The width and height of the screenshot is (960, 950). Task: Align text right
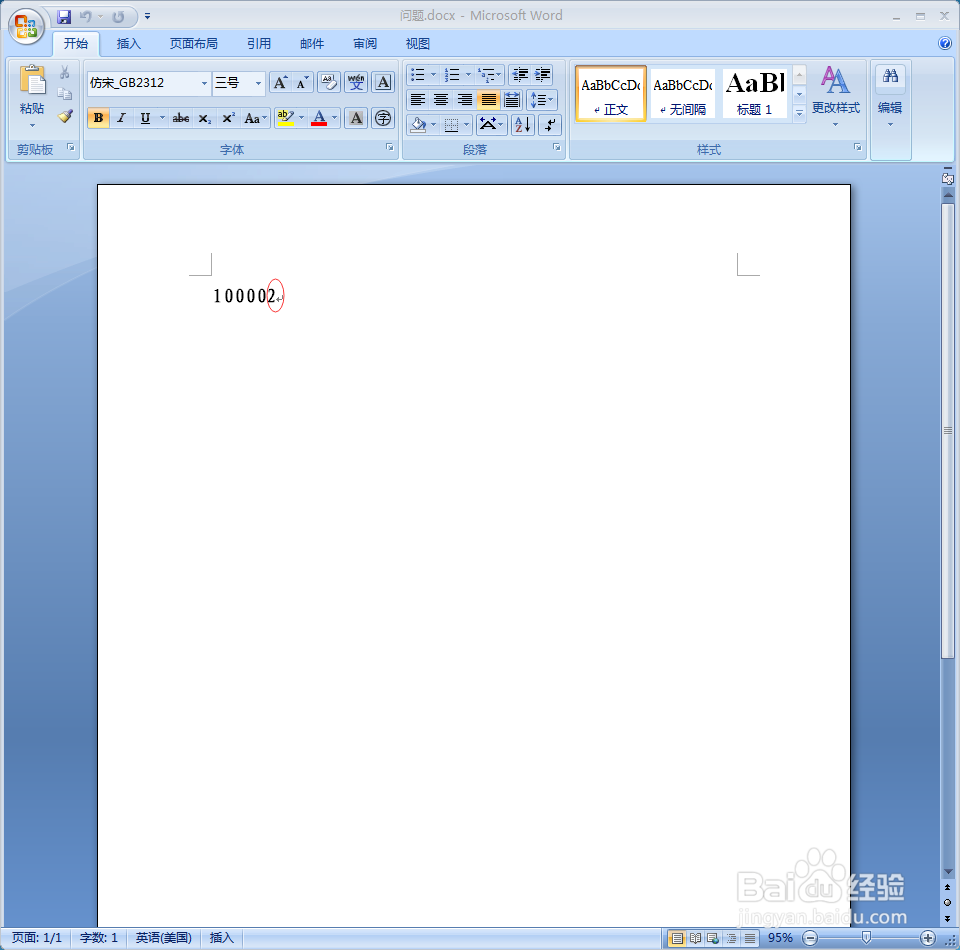click(465, 99)
